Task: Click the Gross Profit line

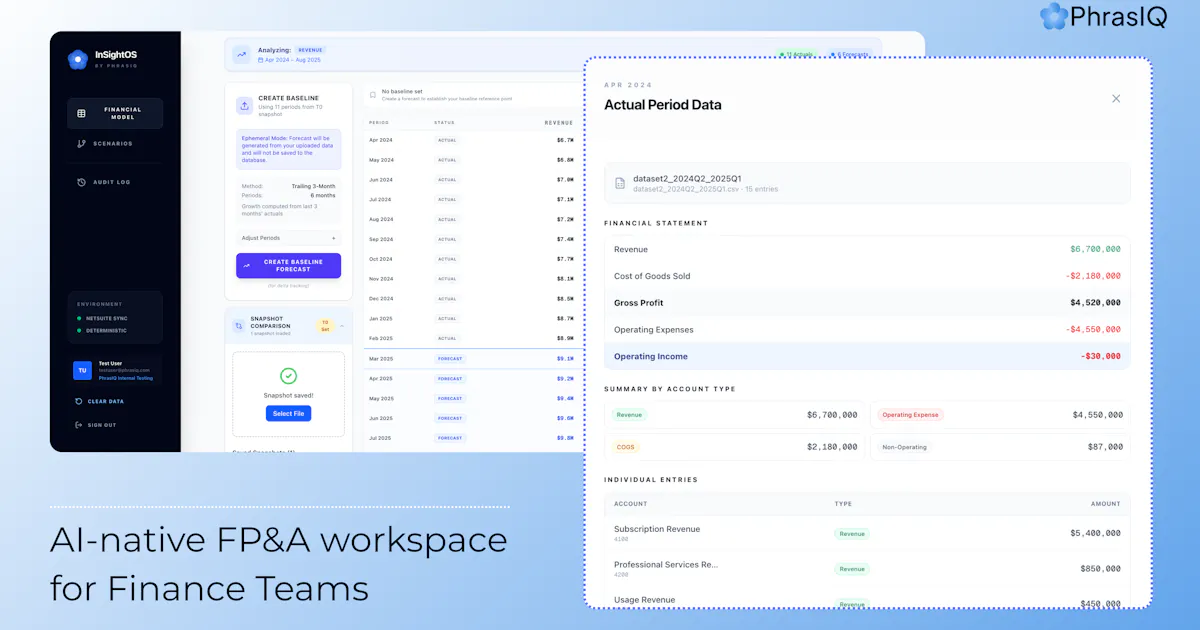Action: (867, 303)
